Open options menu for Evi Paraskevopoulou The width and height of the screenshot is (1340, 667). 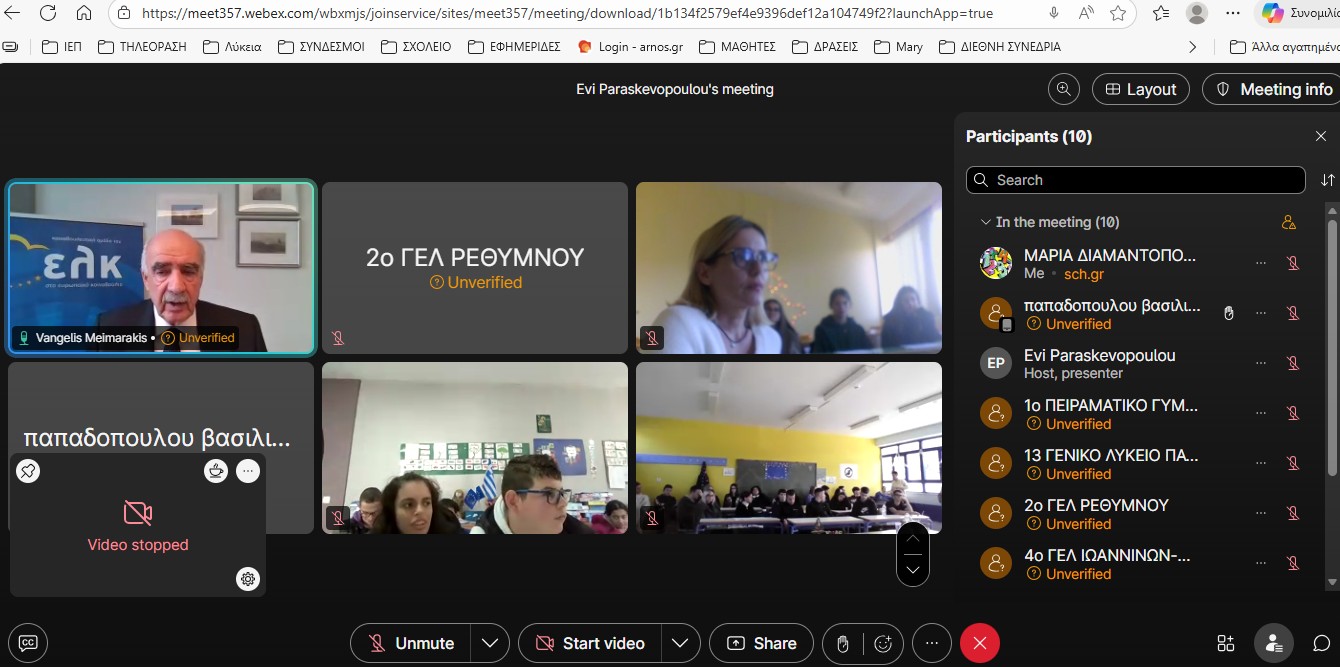[1260, 363]
